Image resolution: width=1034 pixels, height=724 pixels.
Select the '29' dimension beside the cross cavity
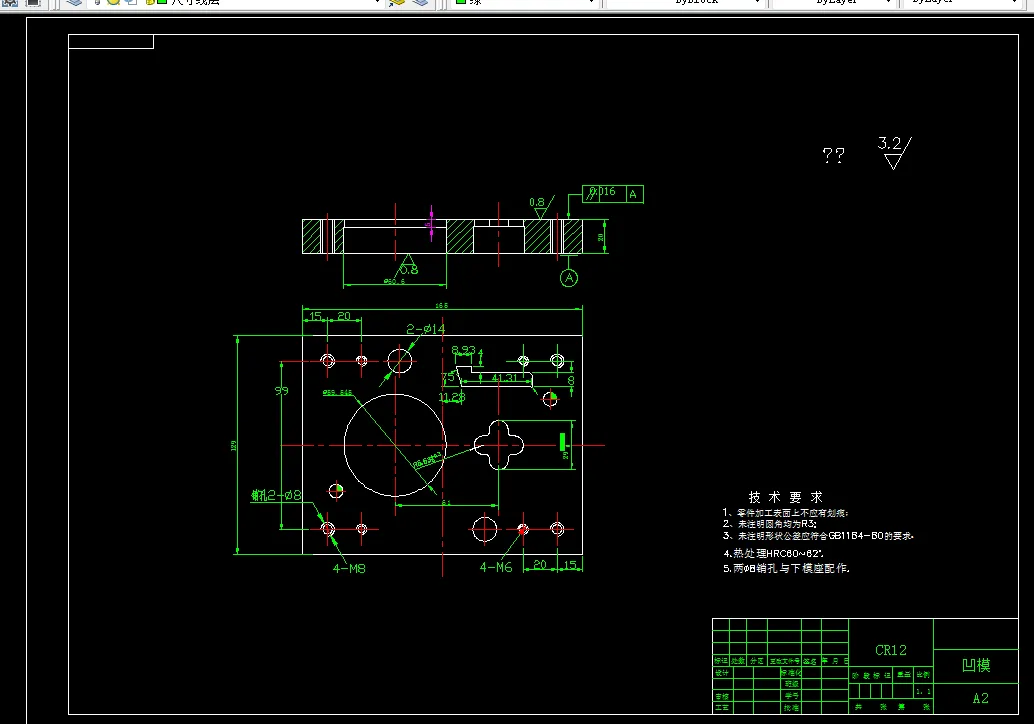click(x=565, y=455)
